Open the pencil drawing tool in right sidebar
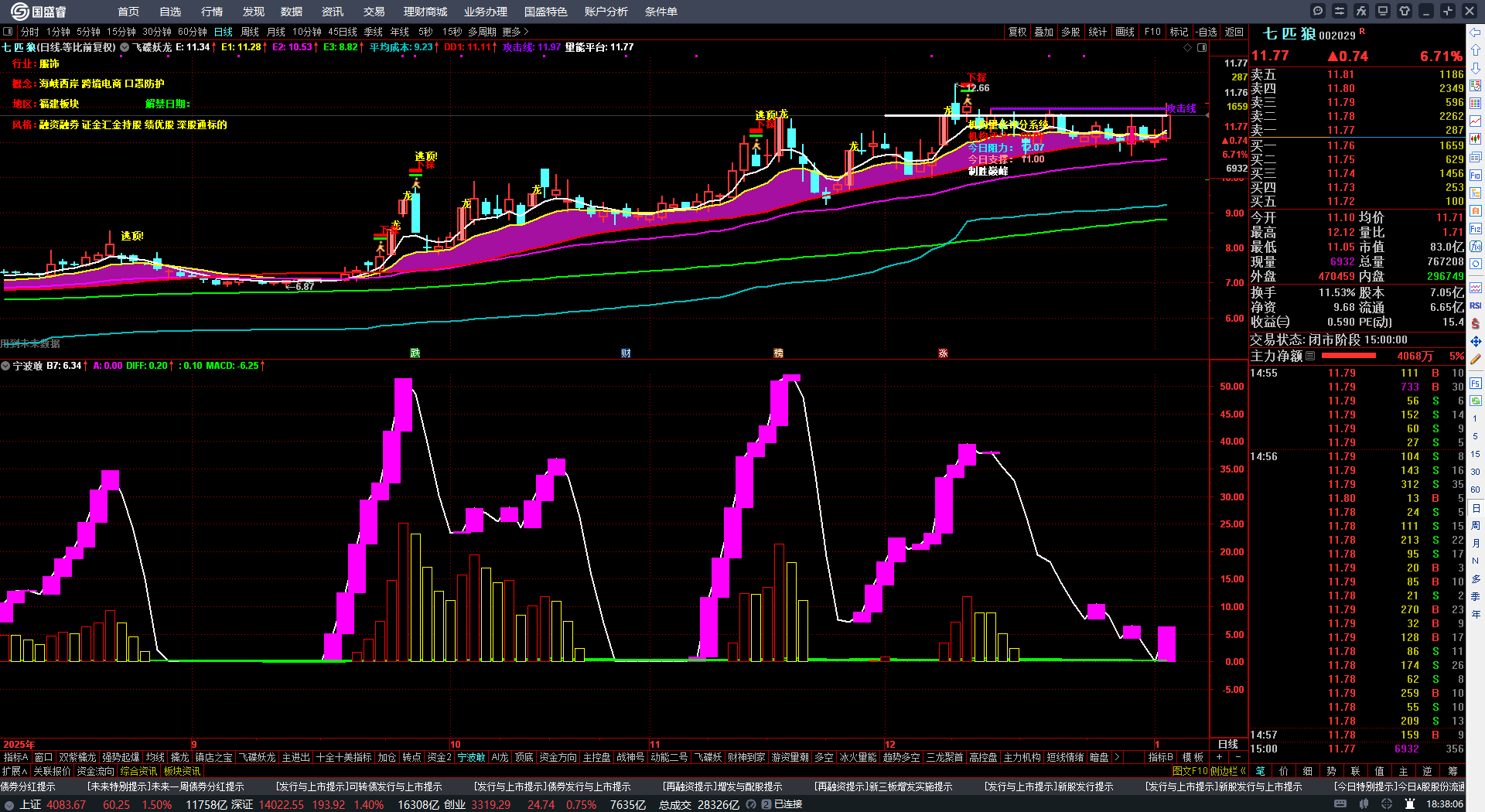This screenshot has height=812, width=1485. coord(1476,360)
